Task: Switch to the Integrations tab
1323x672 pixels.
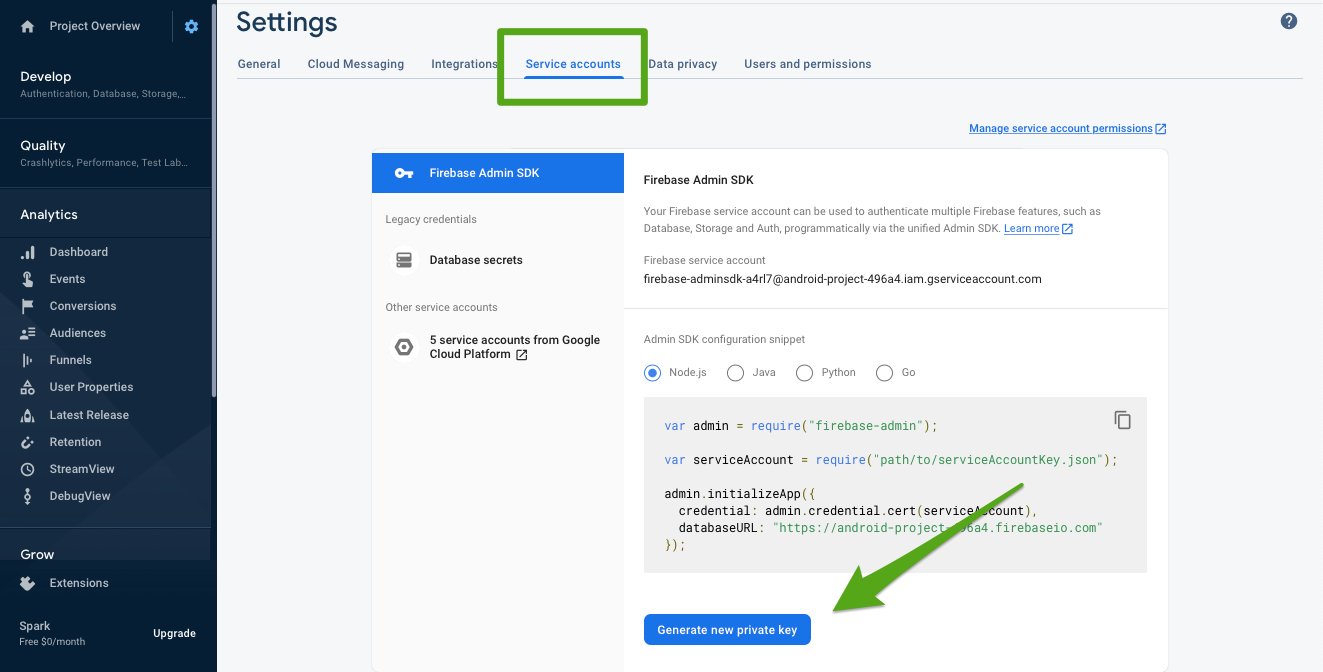Action: [x=464, y=64]
